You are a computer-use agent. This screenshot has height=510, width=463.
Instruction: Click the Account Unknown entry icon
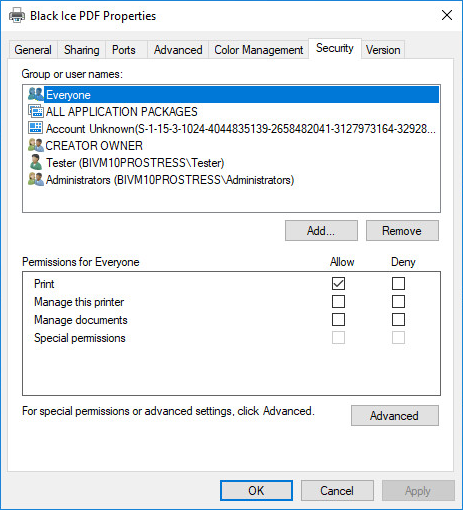tap(36, 128)
